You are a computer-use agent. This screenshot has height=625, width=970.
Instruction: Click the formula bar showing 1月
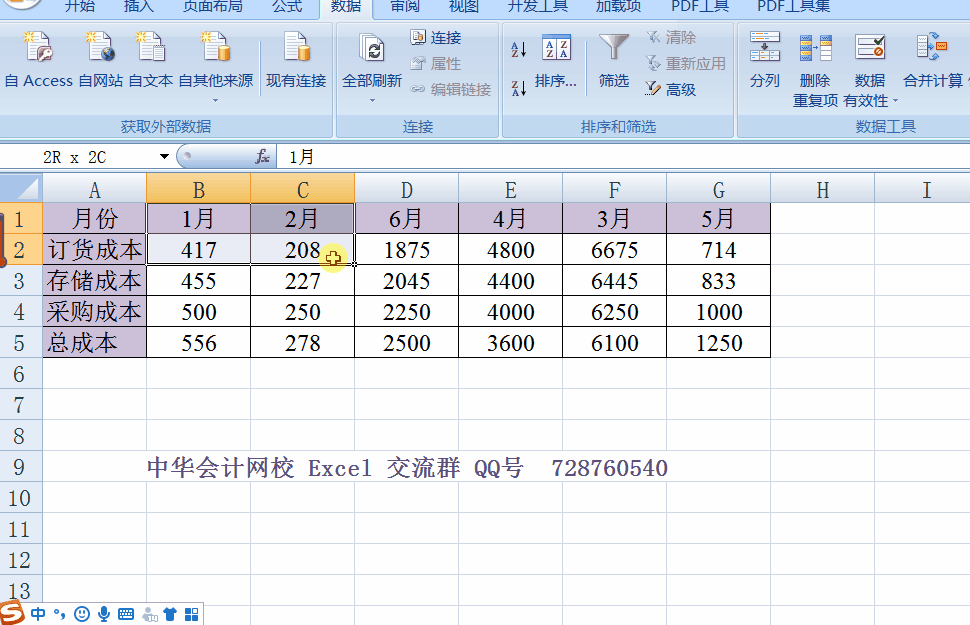tap(622, 157)
